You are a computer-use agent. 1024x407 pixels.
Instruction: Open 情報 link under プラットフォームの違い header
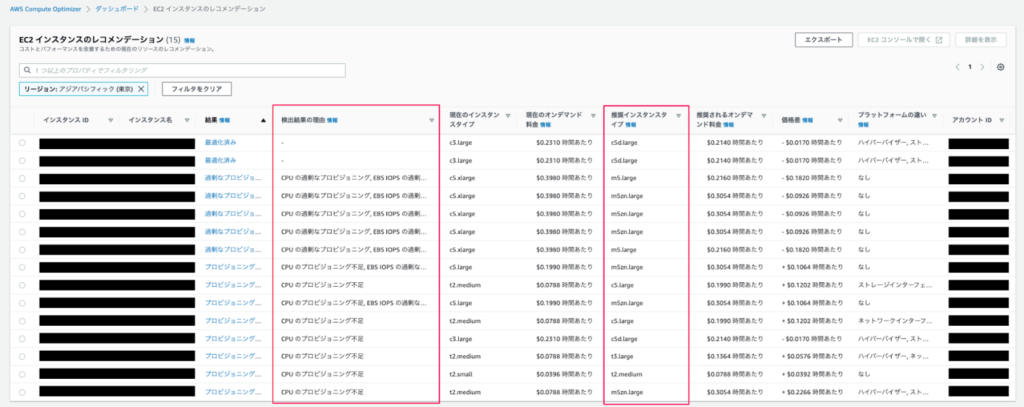pyautogui.click(x=863, y=124)
